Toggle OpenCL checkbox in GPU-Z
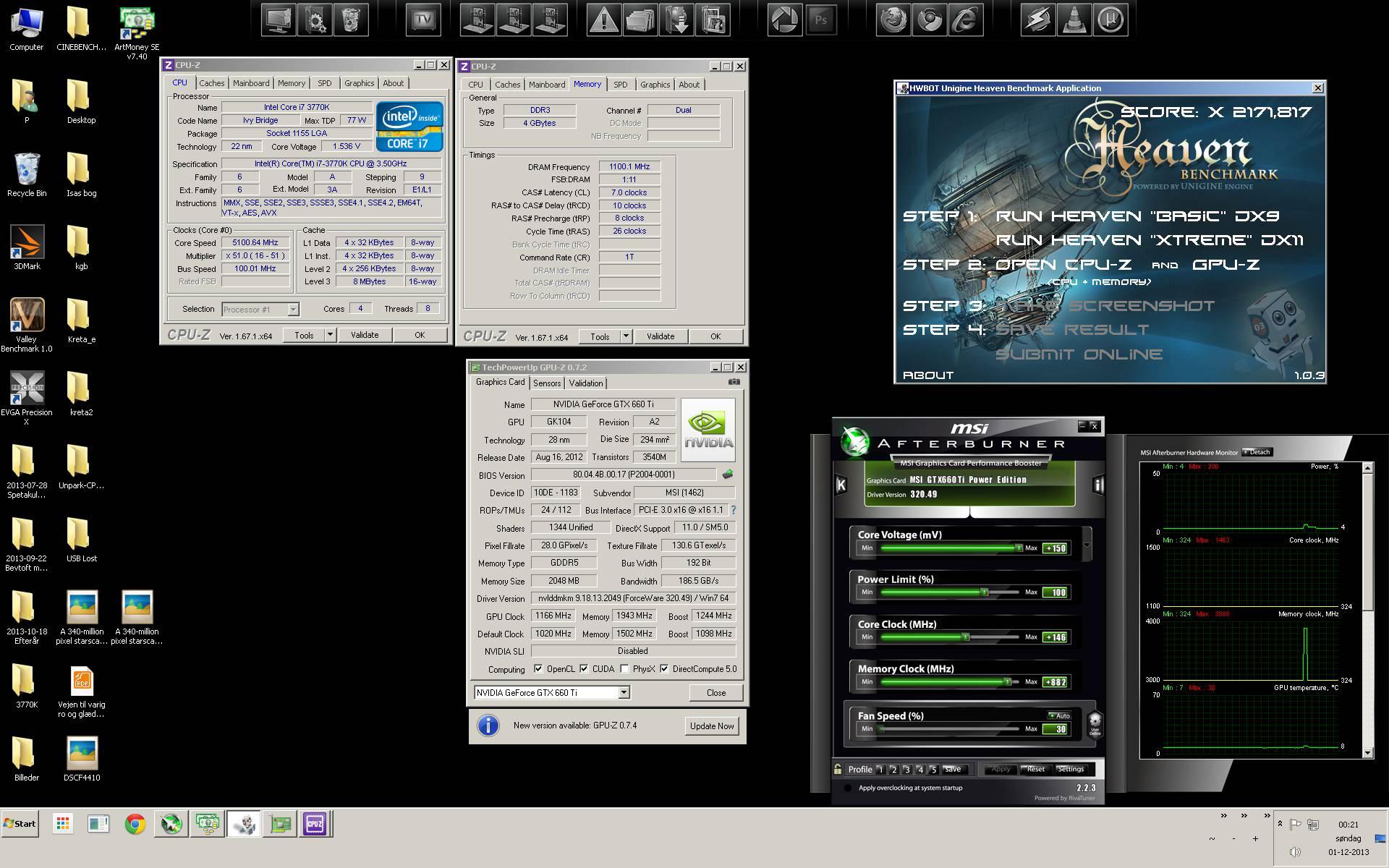This screenshot has height=868, width=1389. click(538, 668)
